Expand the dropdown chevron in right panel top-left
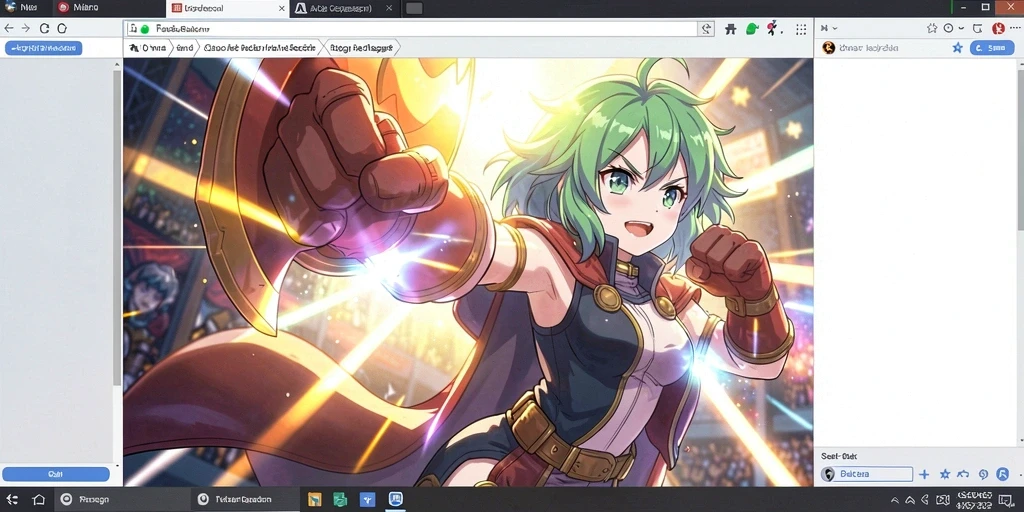This screenshot has width=1024, height=512. click(835, 29)
